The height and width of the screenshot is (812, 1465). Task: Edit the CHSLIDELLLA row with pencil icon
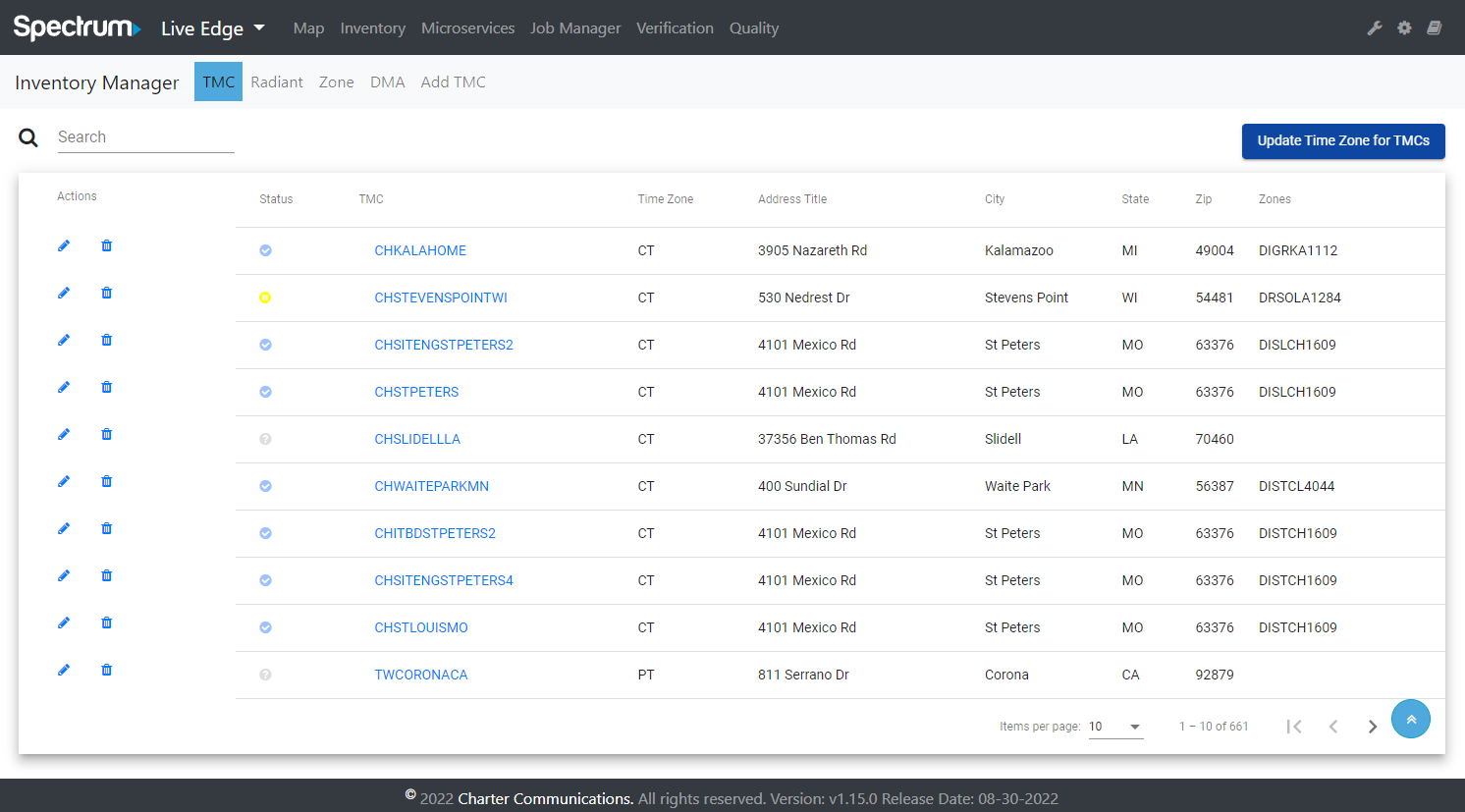click(64, 434)
